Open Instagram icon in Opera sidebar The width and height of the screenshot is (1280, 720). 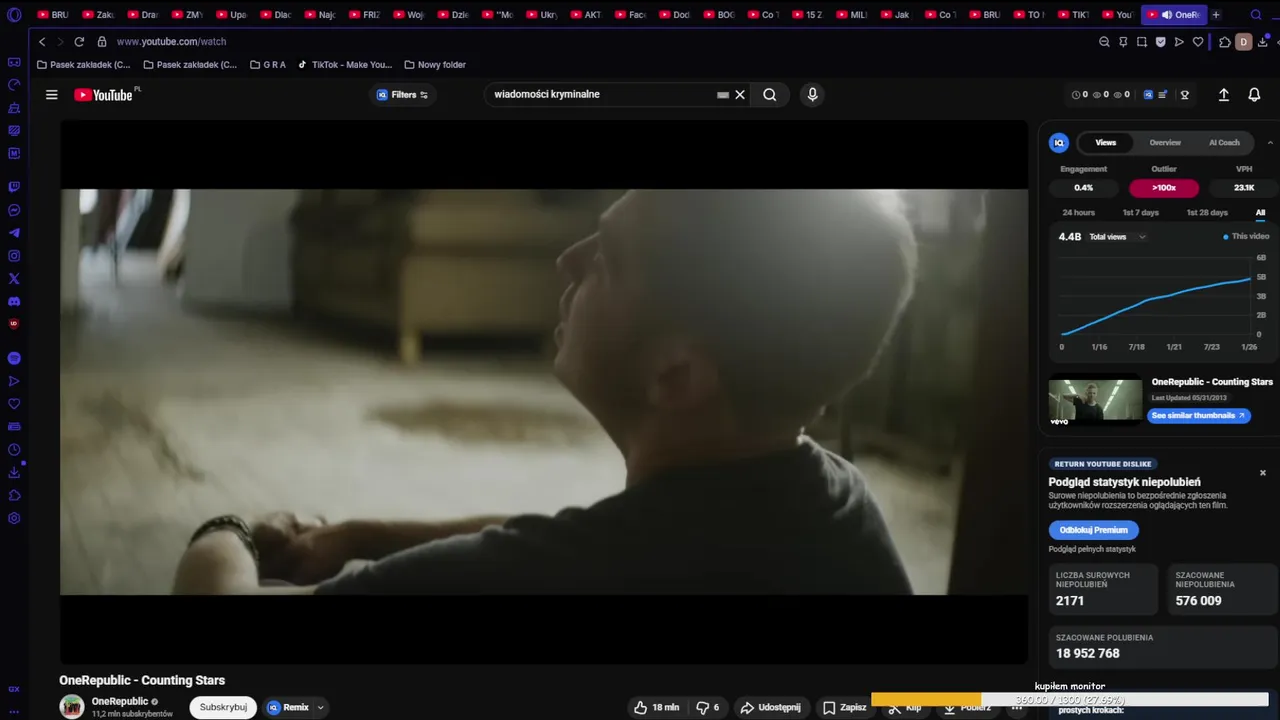coord(14,256)
